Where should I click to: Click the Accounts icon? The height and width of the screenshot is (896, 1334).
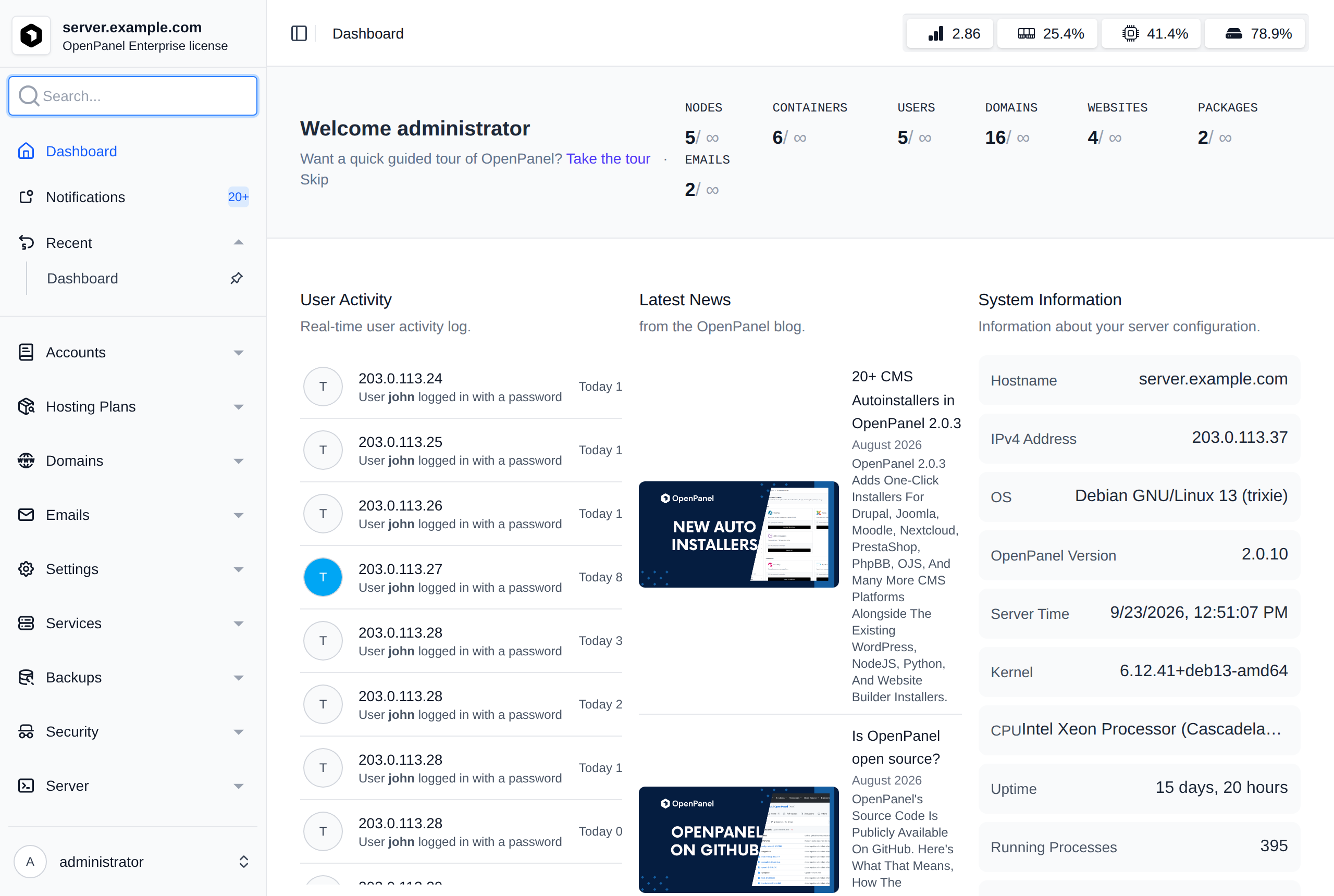(26, 352)
